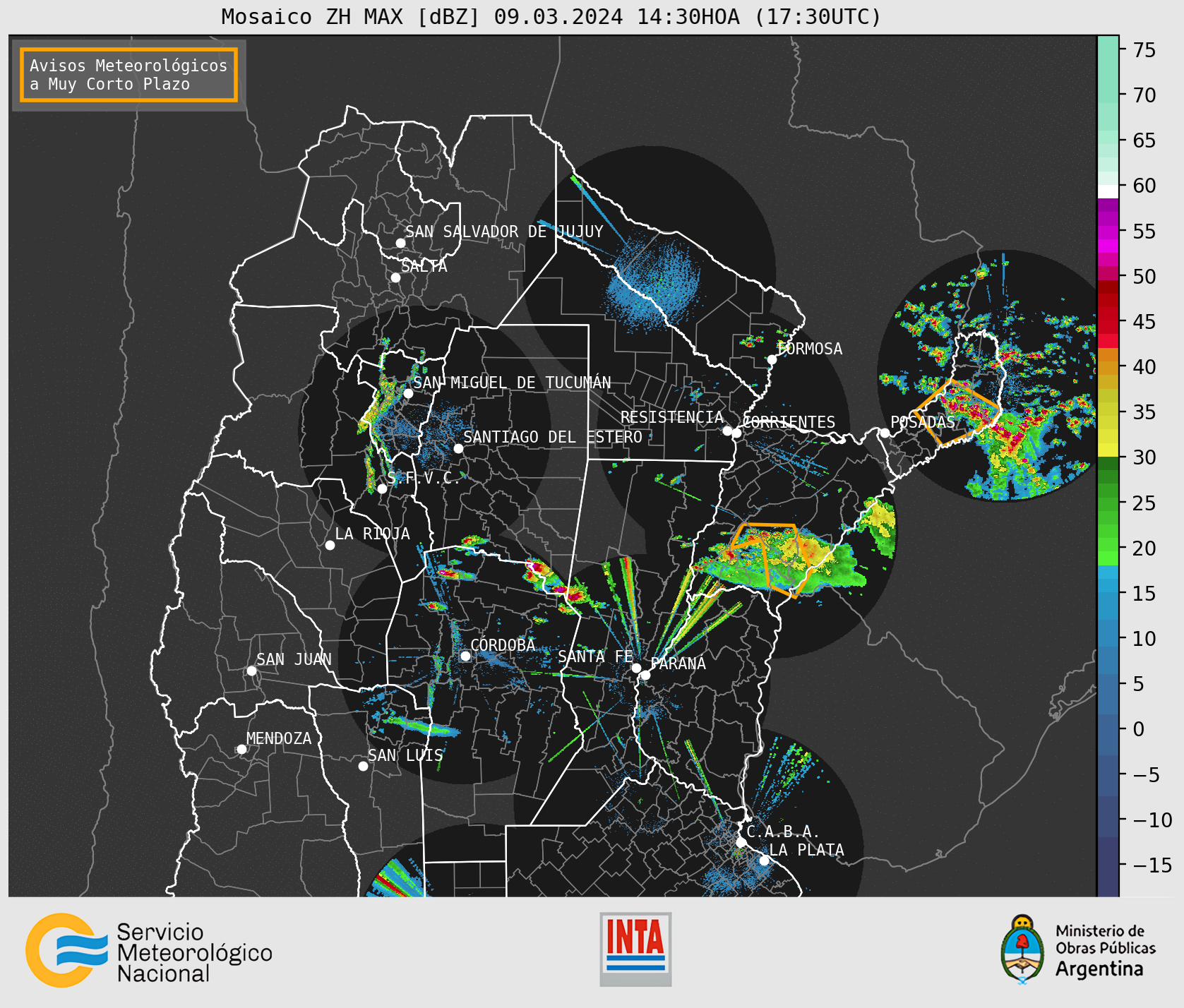The height and width of the screenshot is (1008, 1184).
Task: Click the '45' label on the dBZ scale
Action: (x=1144, y=322)
